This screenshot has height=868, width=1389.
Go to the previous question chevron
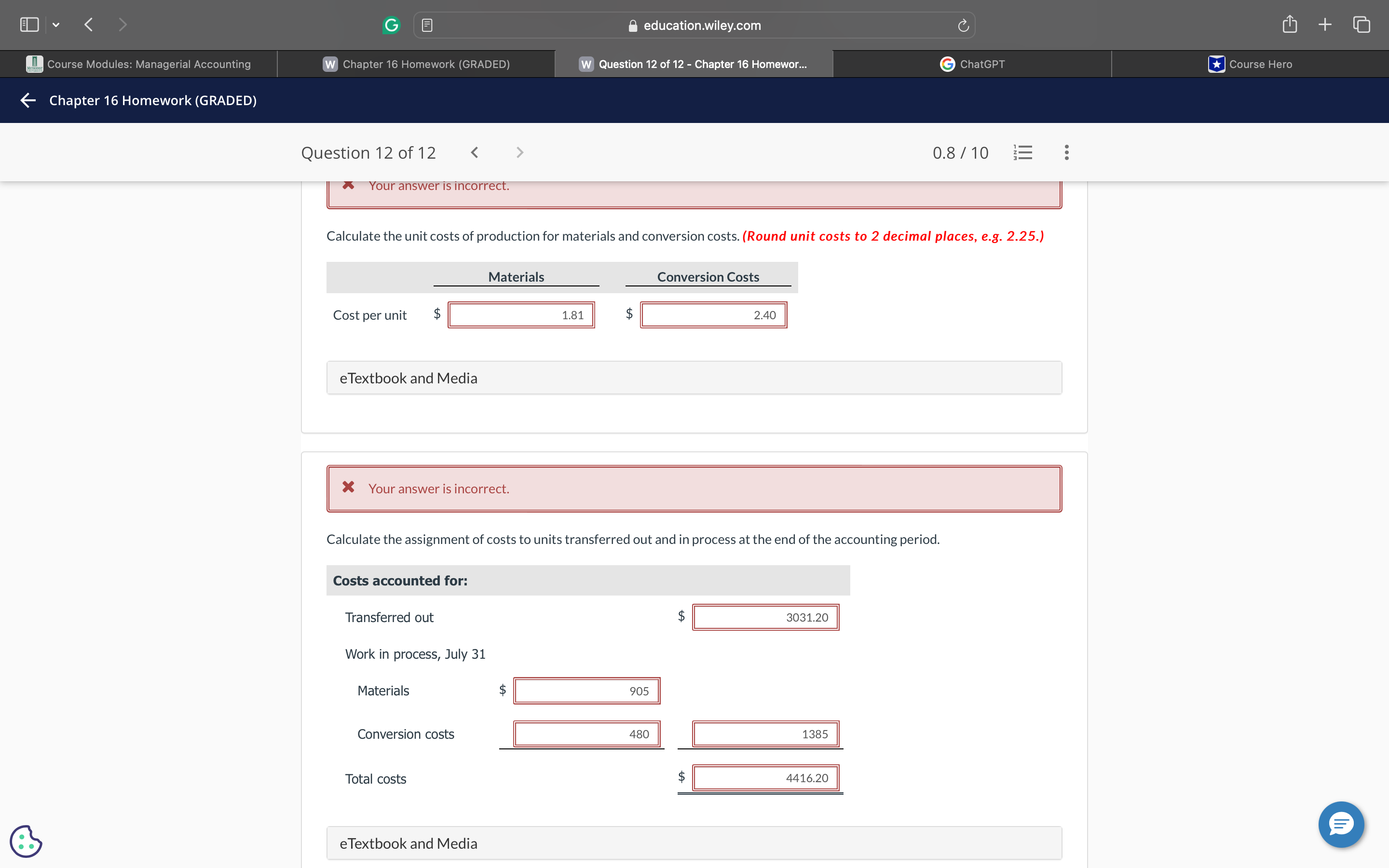474,153
